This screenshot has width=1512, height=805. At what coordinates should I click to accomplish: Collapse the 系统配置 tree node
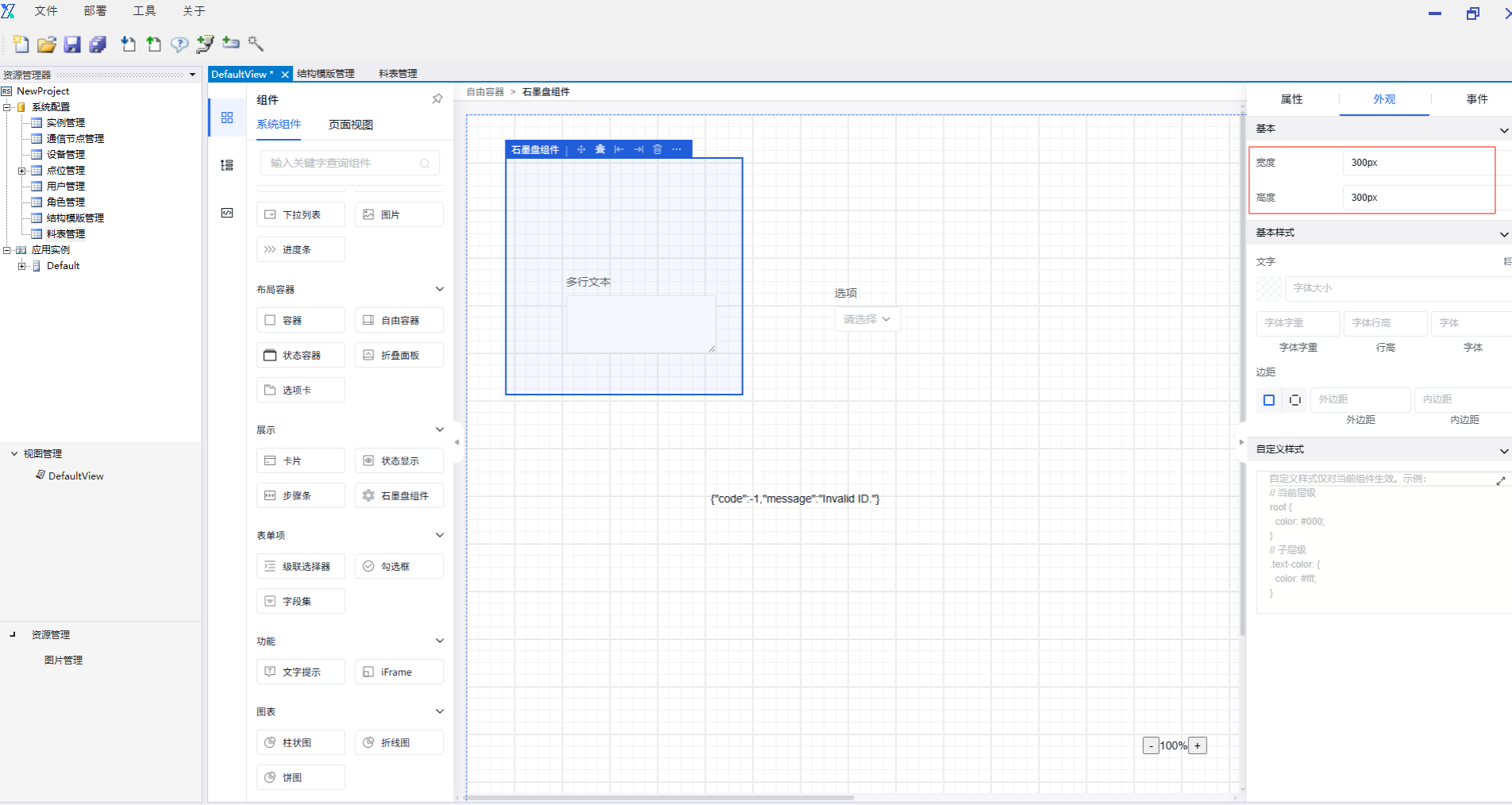click(x=7, y=107)
